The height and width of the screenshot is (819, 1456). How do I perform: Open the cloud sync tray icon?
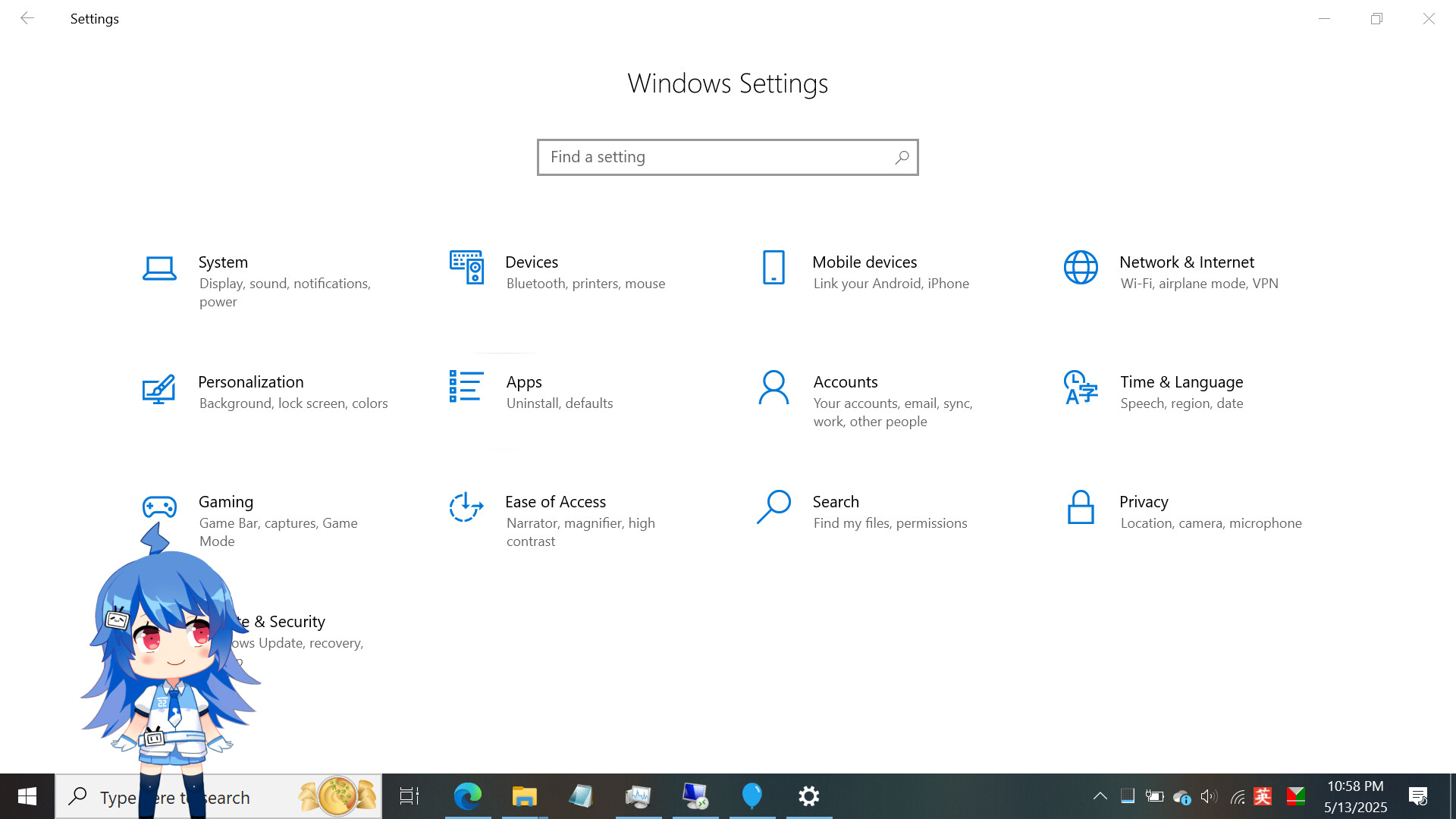pos(1181,796)
